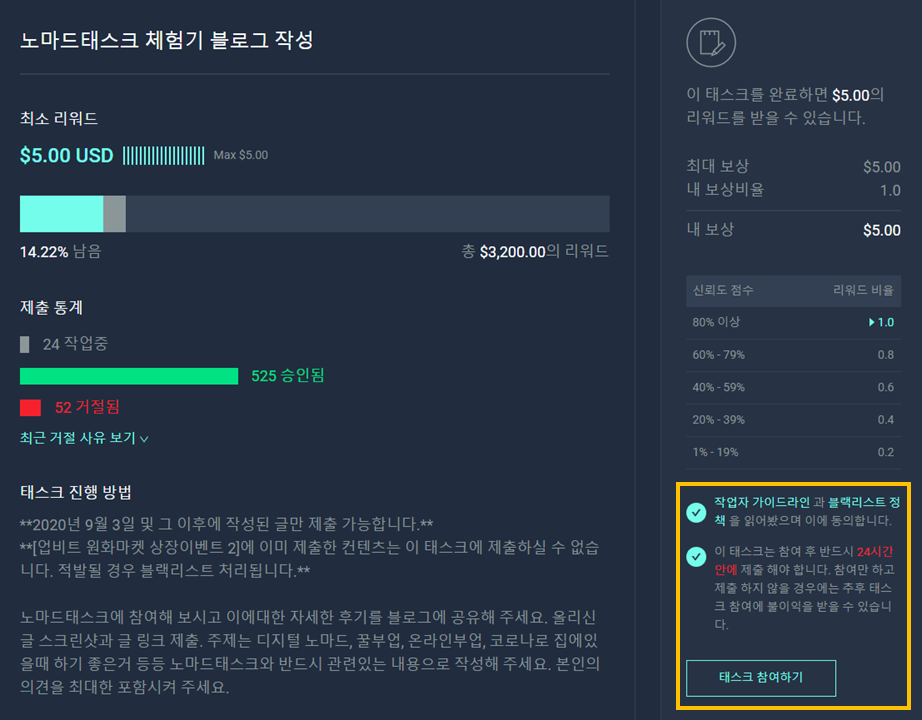The image size is (922, 720).
Task: Click the gray in-progress bar segment
Action: [115, 214]
